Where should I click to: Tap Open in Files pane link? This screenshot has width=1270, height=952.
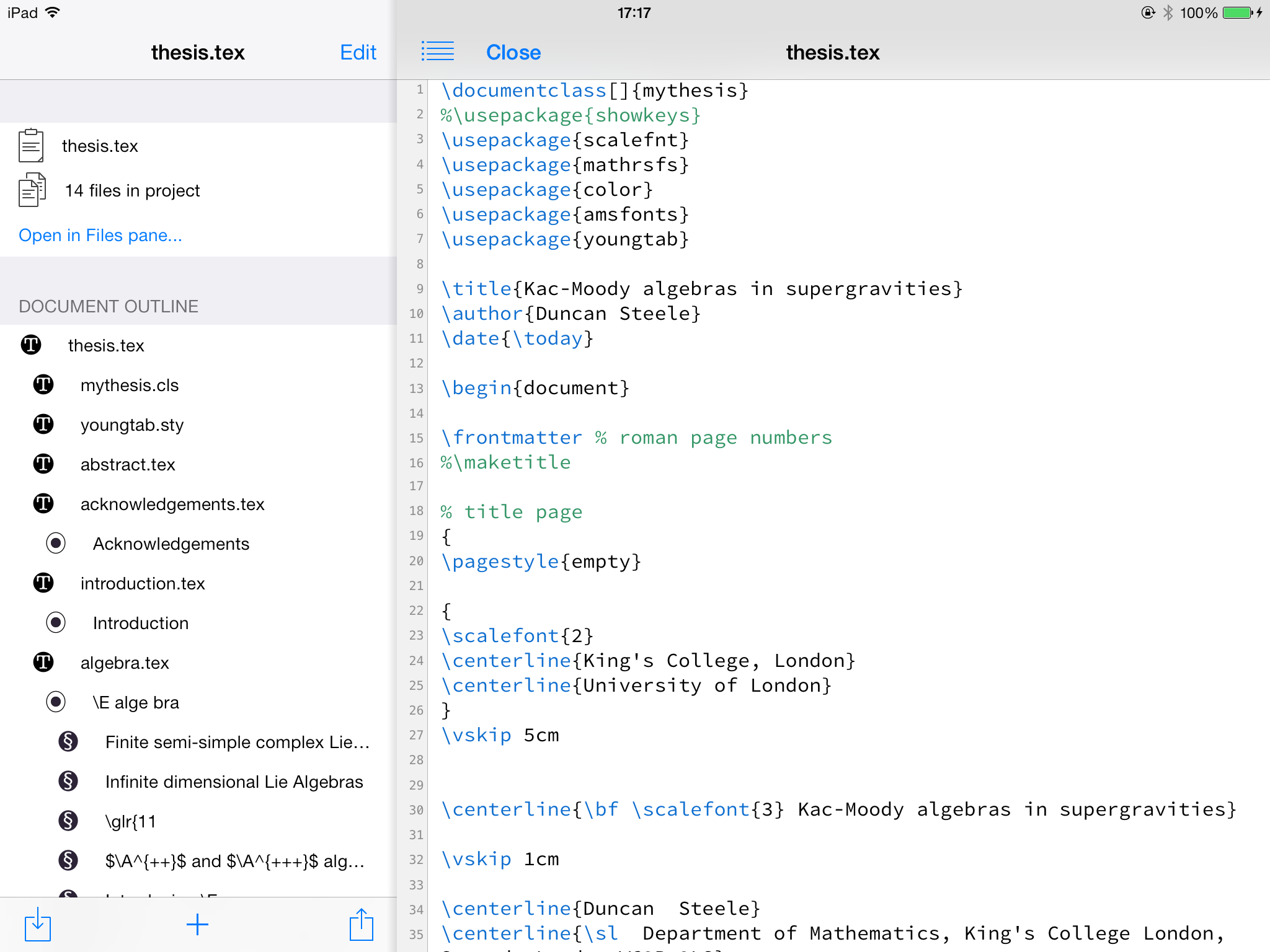100,236
